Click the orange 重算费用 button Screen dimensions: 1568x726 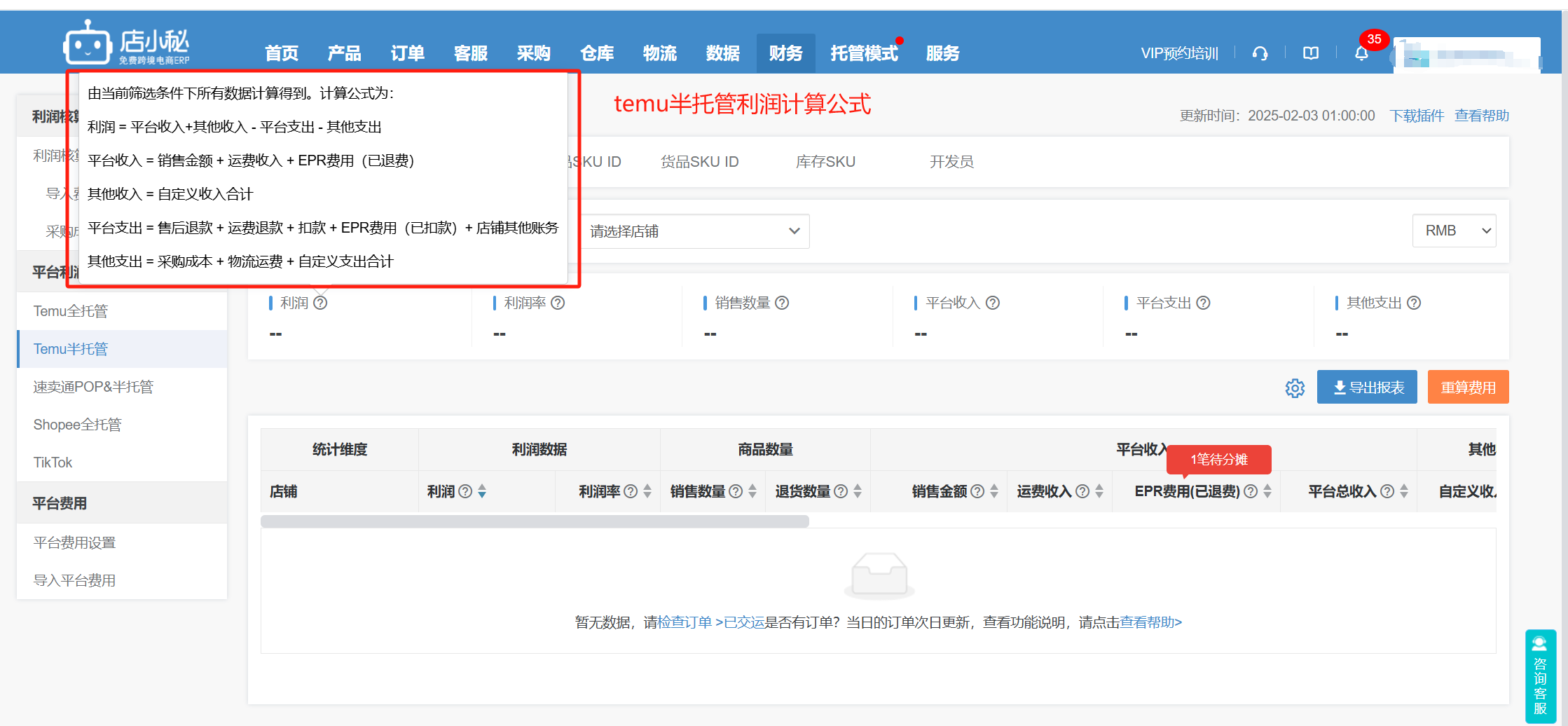tap(1468, 387)
